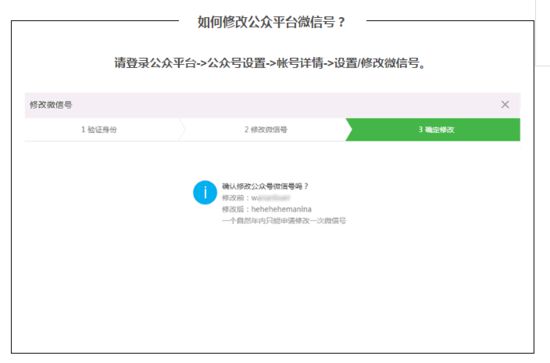Click 公众号设置 in the instruction path
This screenshot has height=363, width=550.
coord(236,63)
